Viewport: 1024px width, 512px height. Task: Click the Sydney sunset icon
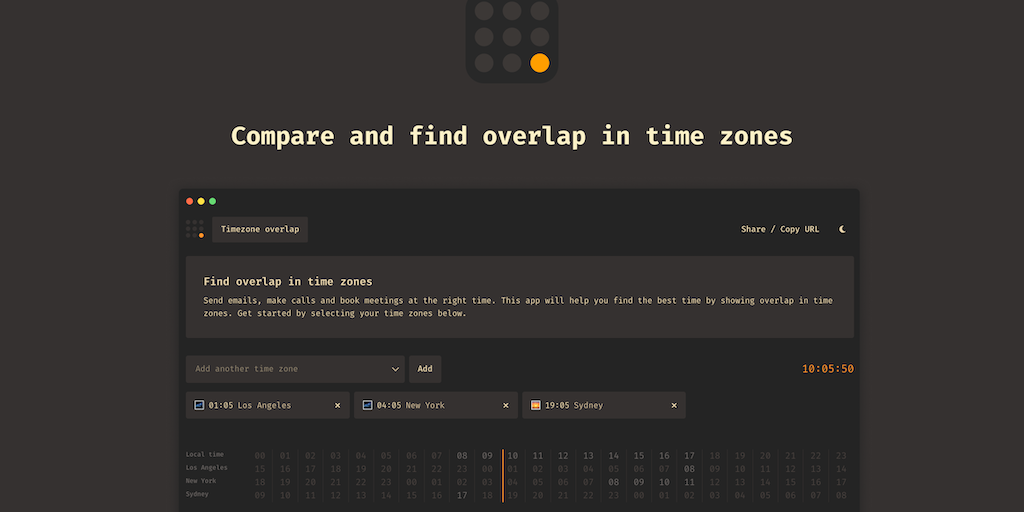536,405
